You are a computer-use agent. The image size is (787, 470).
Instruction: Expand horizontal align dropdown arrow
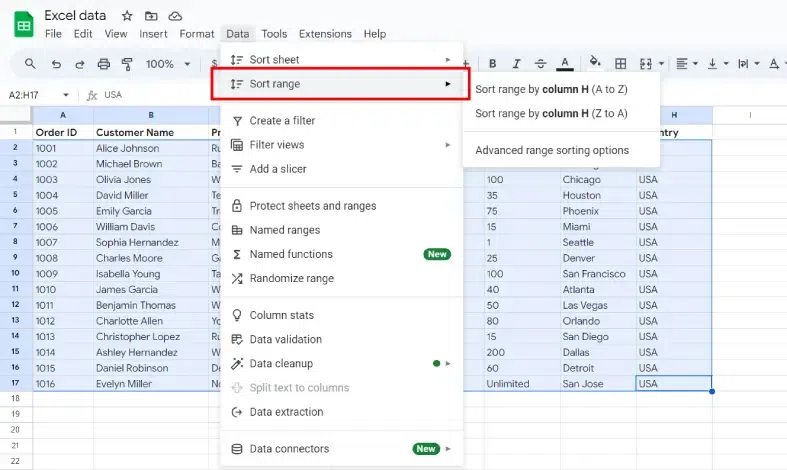[695, 64]
